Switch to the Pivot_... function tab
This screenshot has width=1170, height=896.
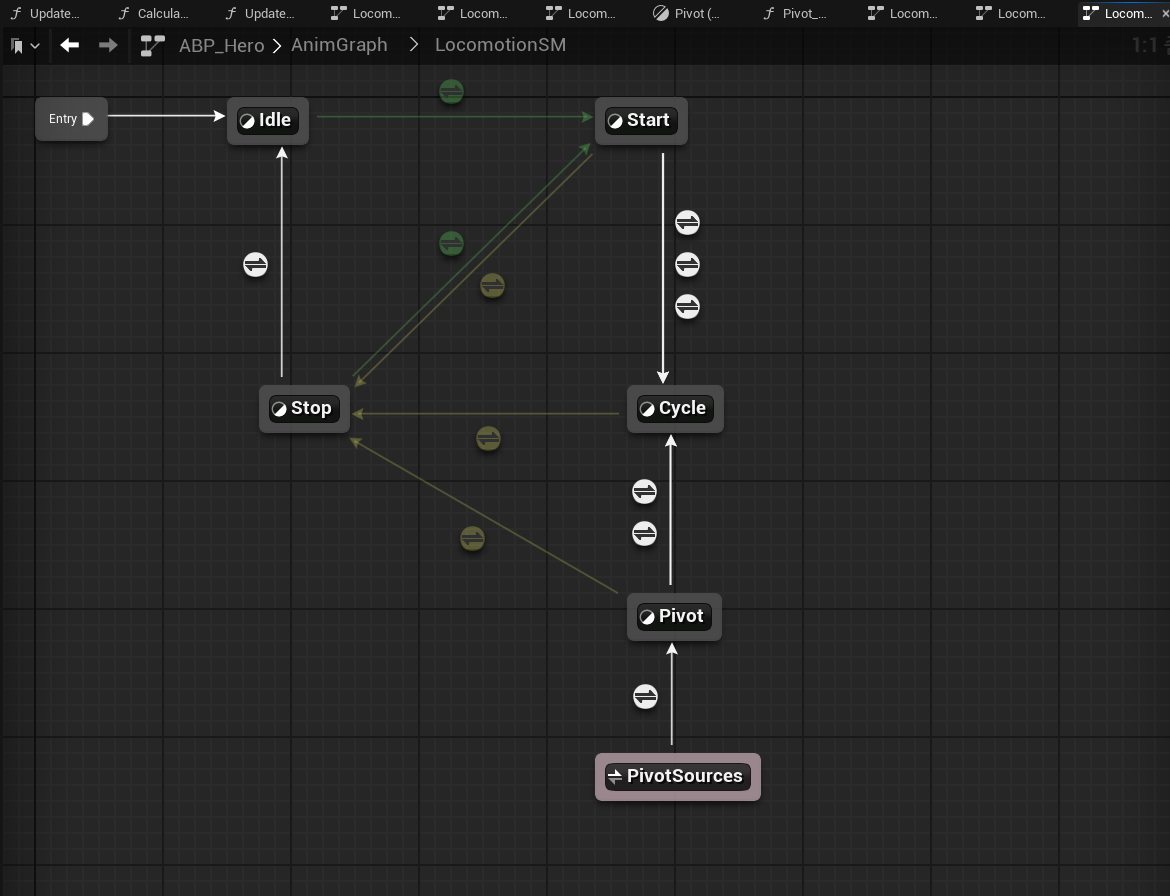[796, 13]
